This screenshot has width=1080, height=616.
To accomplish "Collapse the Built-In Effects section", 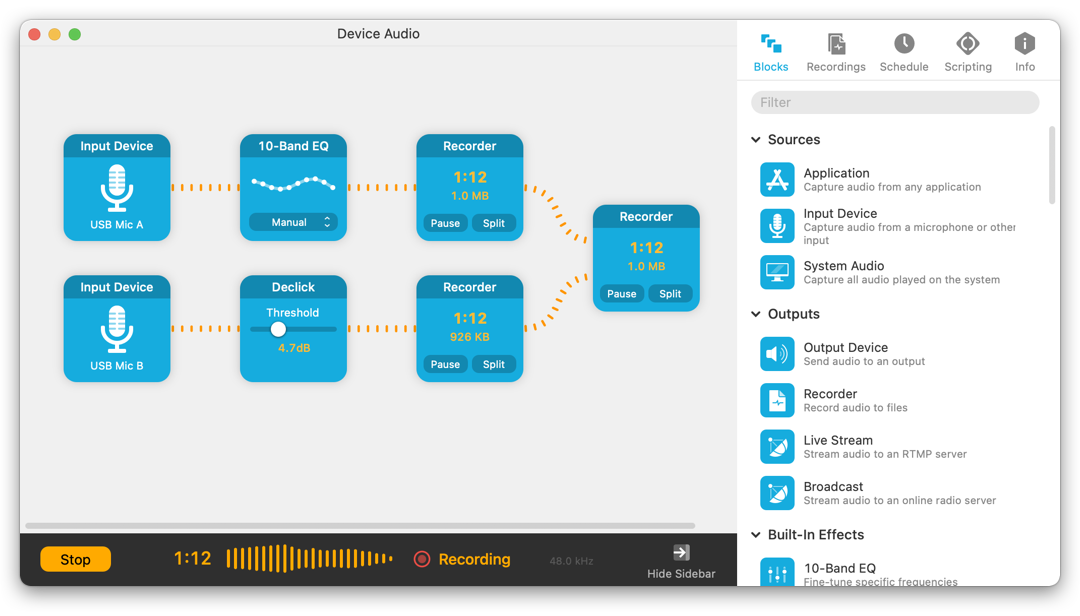I will (756, 535).
